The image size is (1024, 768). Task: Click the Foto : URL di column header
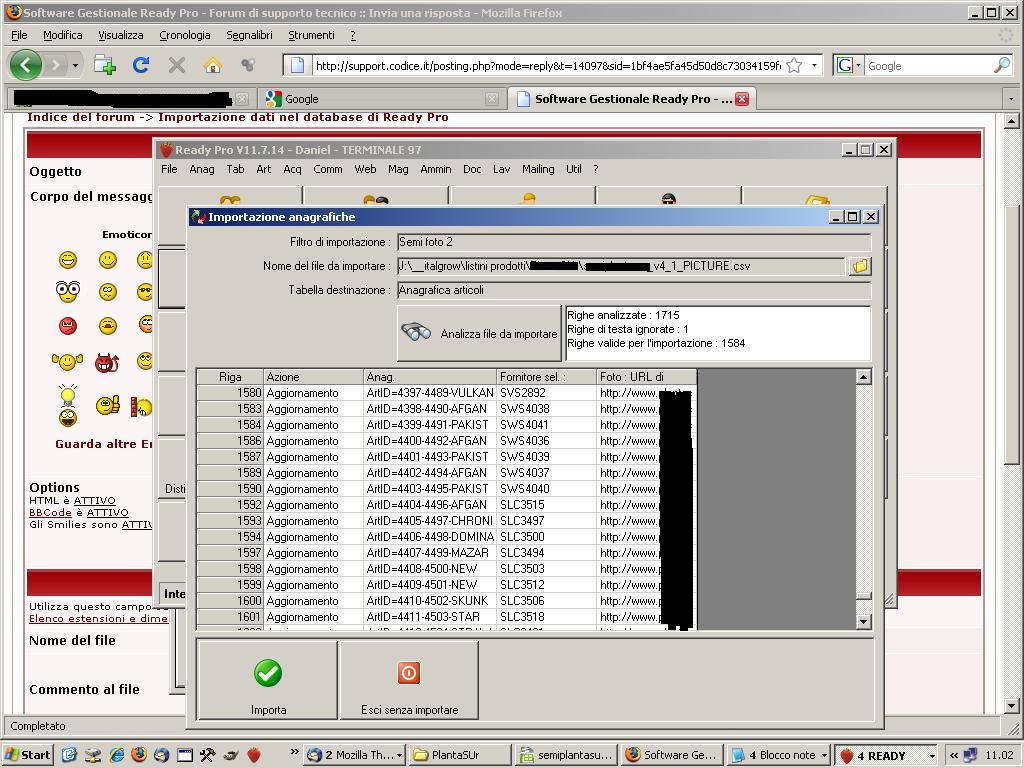(647, 377)
